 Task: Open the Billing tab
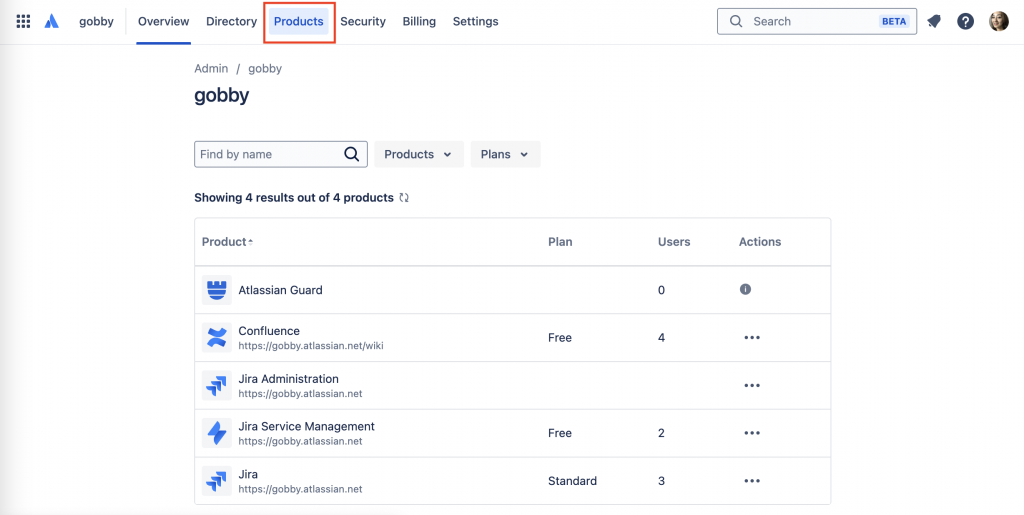coord(419,21)
